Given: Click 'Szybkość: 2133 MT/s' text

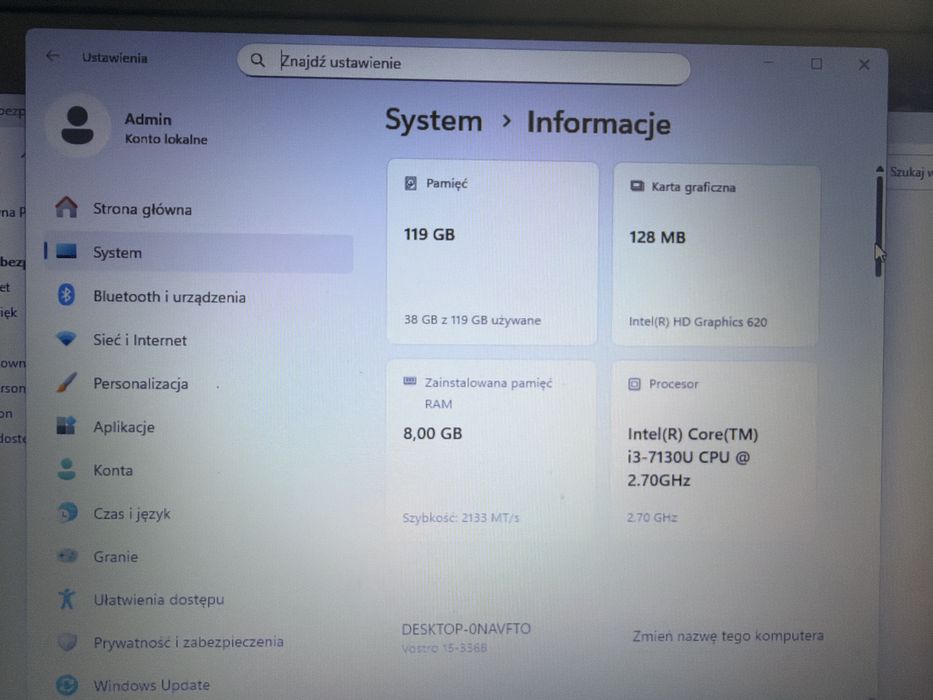Looking at the screenshot, I should 461,518.
